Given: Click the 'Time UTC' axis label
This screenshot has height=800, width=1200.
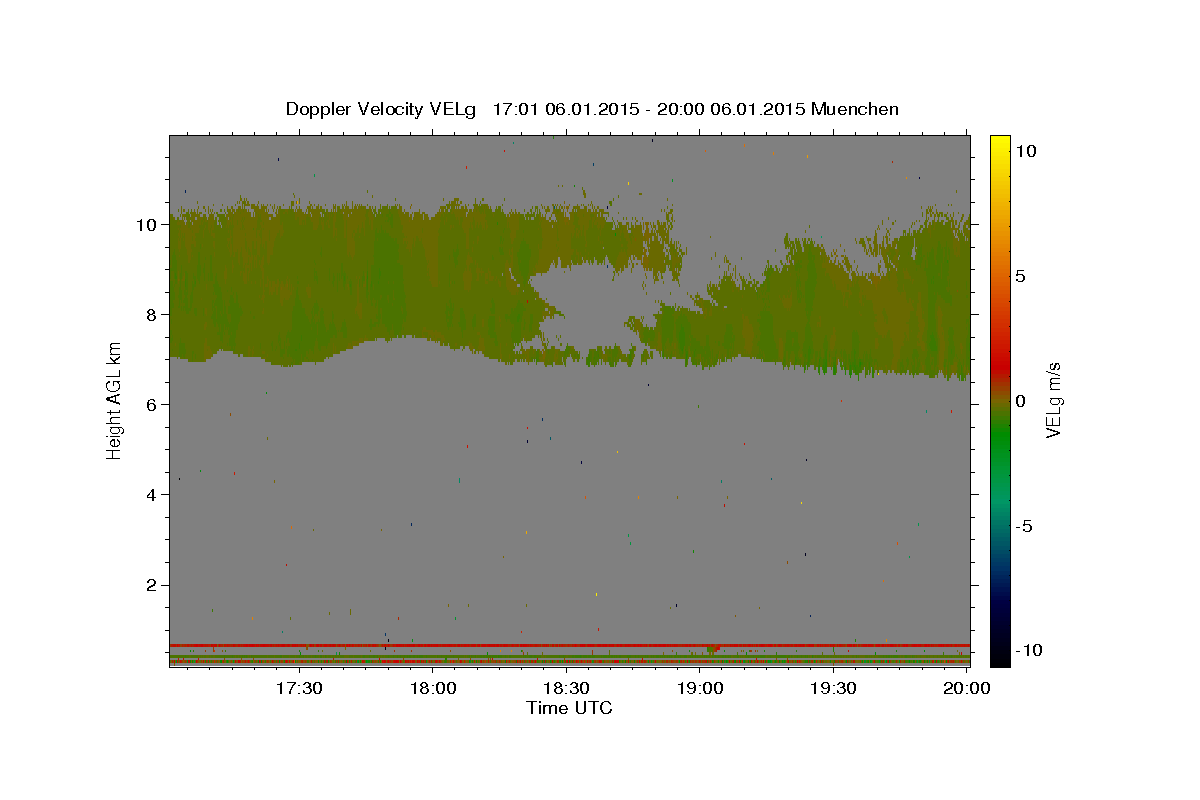Looking at the screenshot, I should (x=569, y=709).
